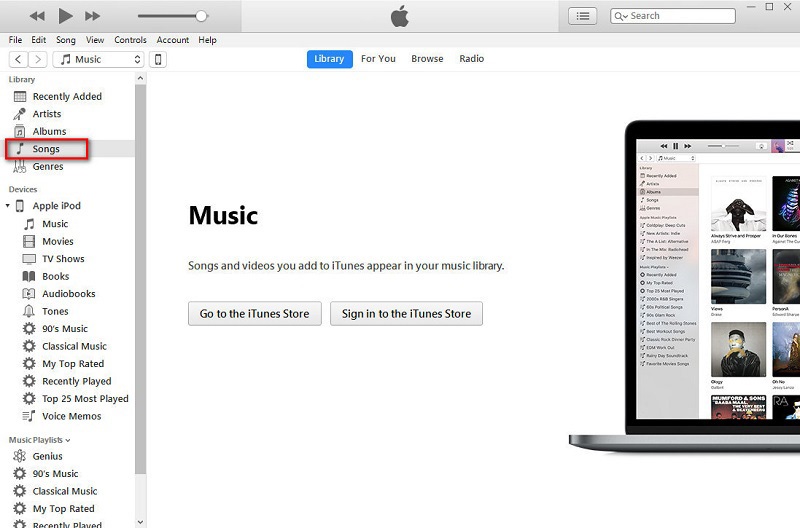This screenshot has height=528, width=800.
Task: Click sidebar scrollbar up arrow
Action: click(140, 78)
